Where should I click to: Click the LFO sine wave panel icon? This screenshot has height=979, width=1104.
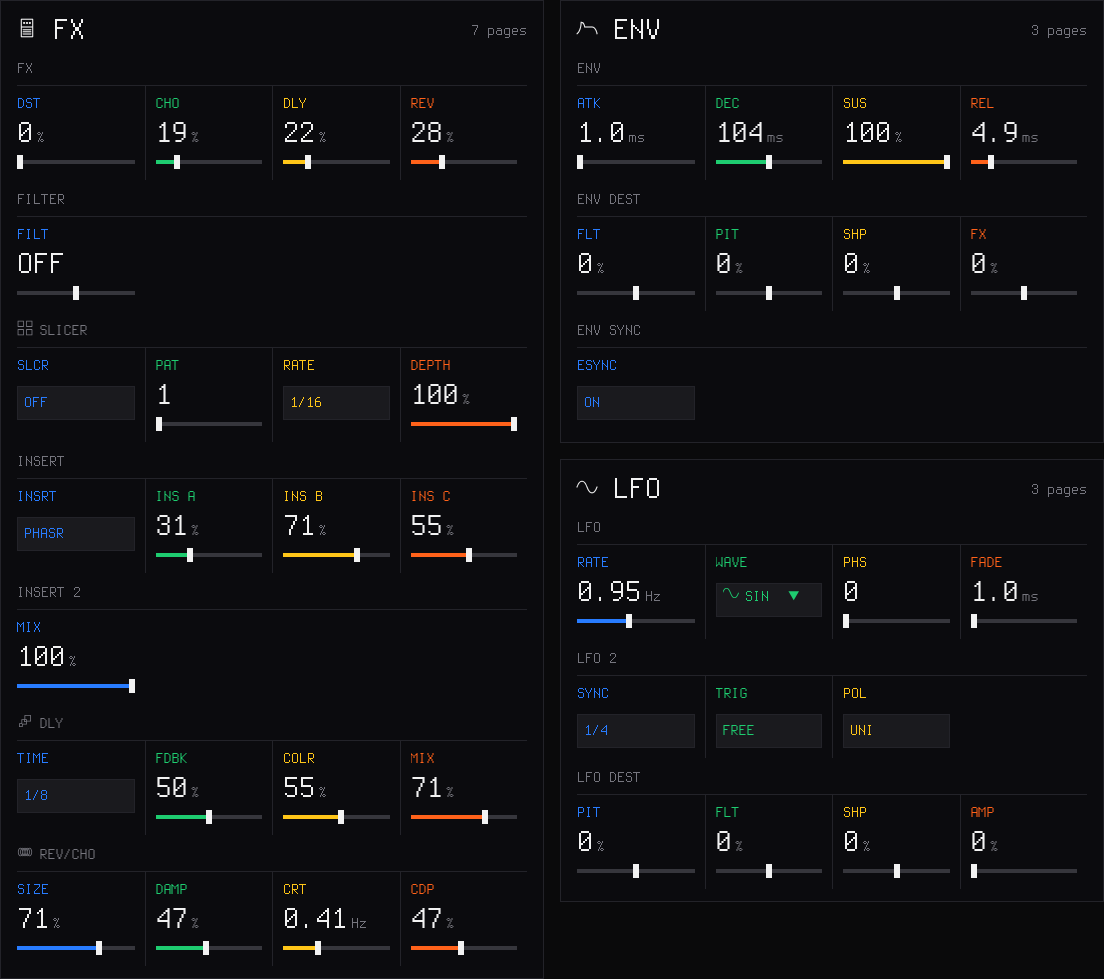[586, 487]
